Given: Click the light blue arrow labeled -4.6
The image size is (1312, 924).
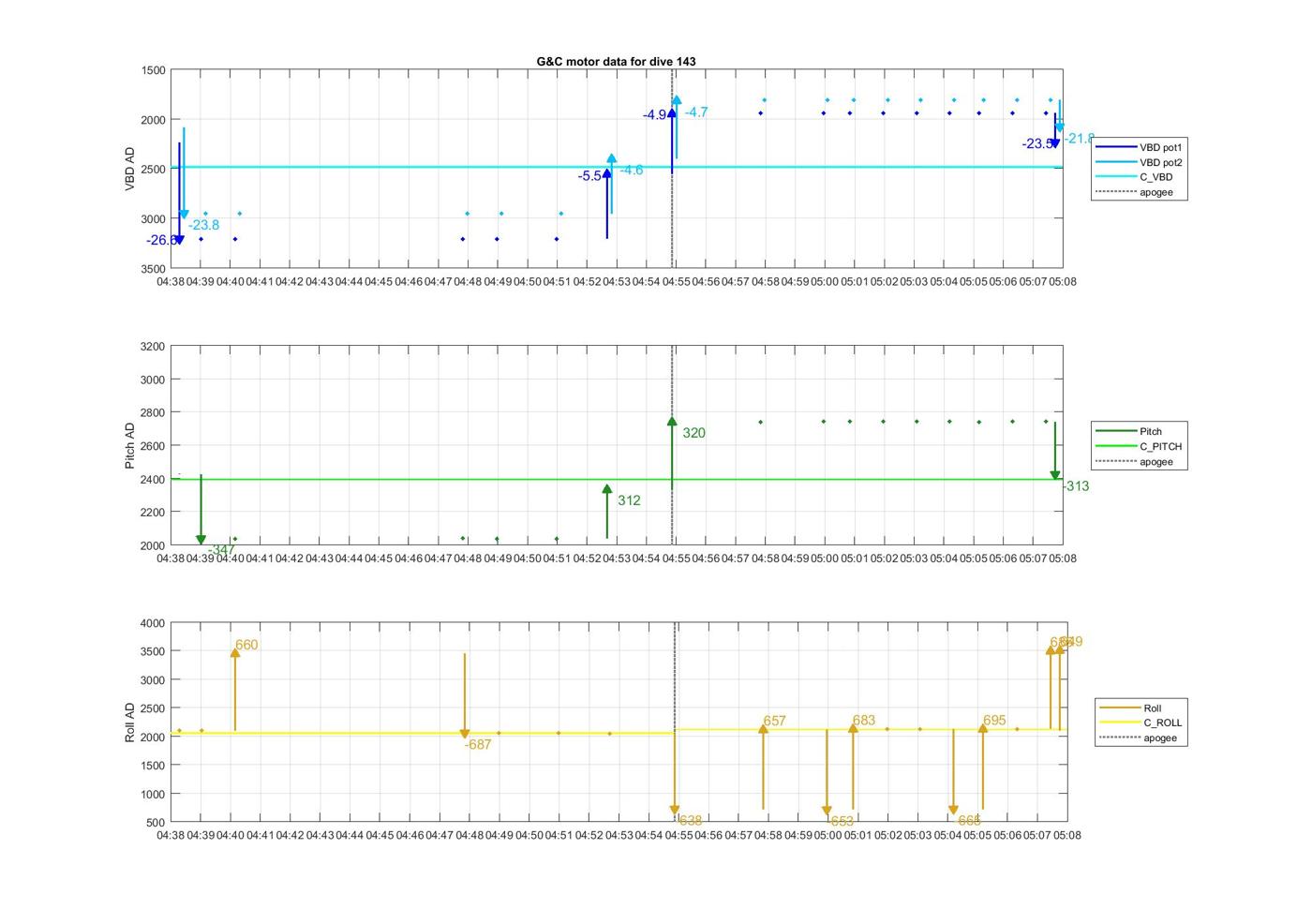Looking at the screenshot, I should click(x=612, y=185).
